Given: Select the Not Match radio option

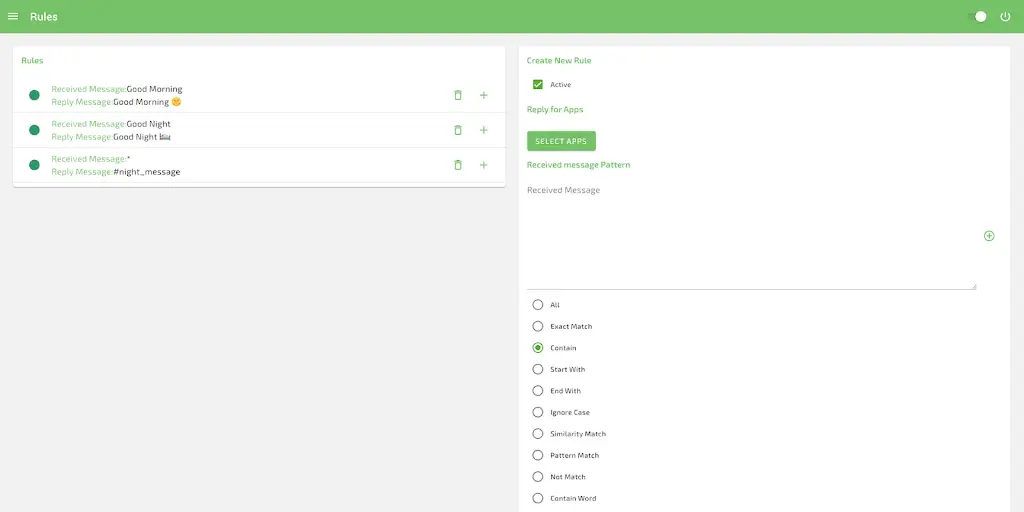Looking at the screenshot, I should tap(538, 477).
